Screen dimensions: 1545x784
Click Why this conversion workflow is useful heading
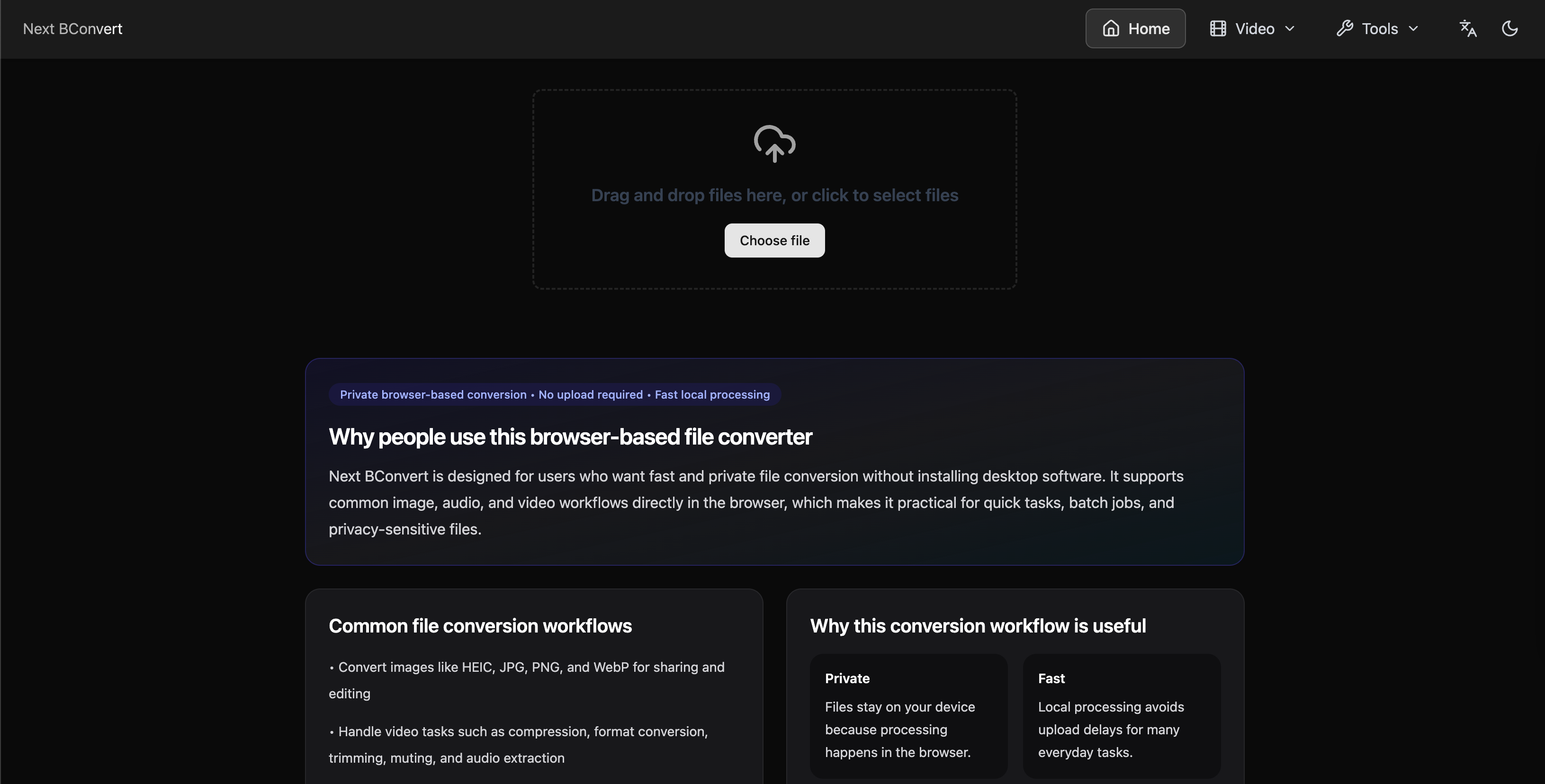(978, 626)
